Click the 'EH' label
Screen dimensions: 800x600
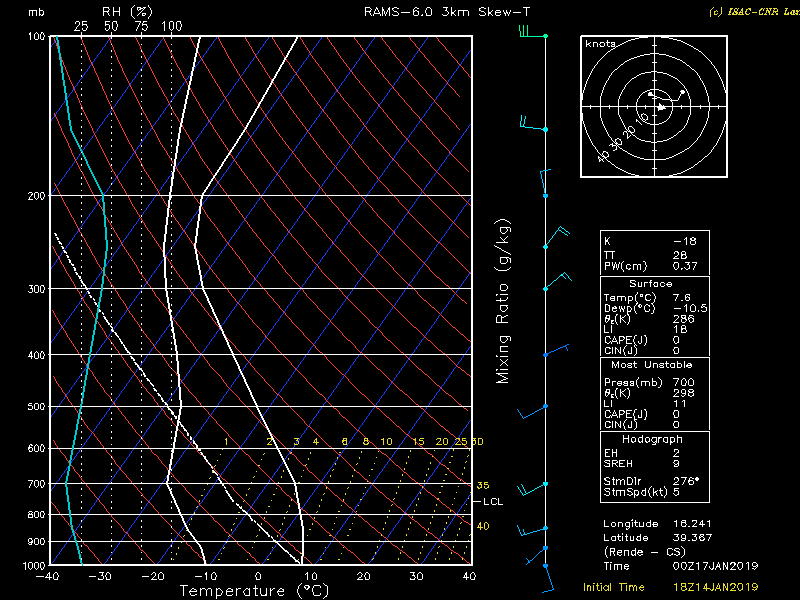(x=611, y=453)
